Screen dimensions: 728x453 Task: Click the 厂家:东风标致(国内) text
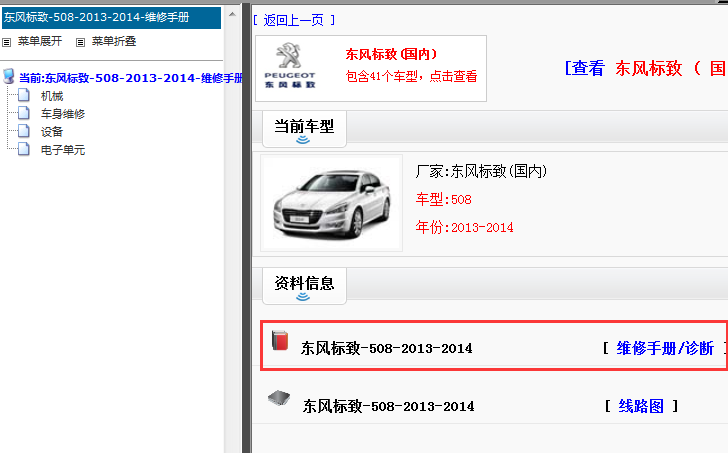[481, 171]
